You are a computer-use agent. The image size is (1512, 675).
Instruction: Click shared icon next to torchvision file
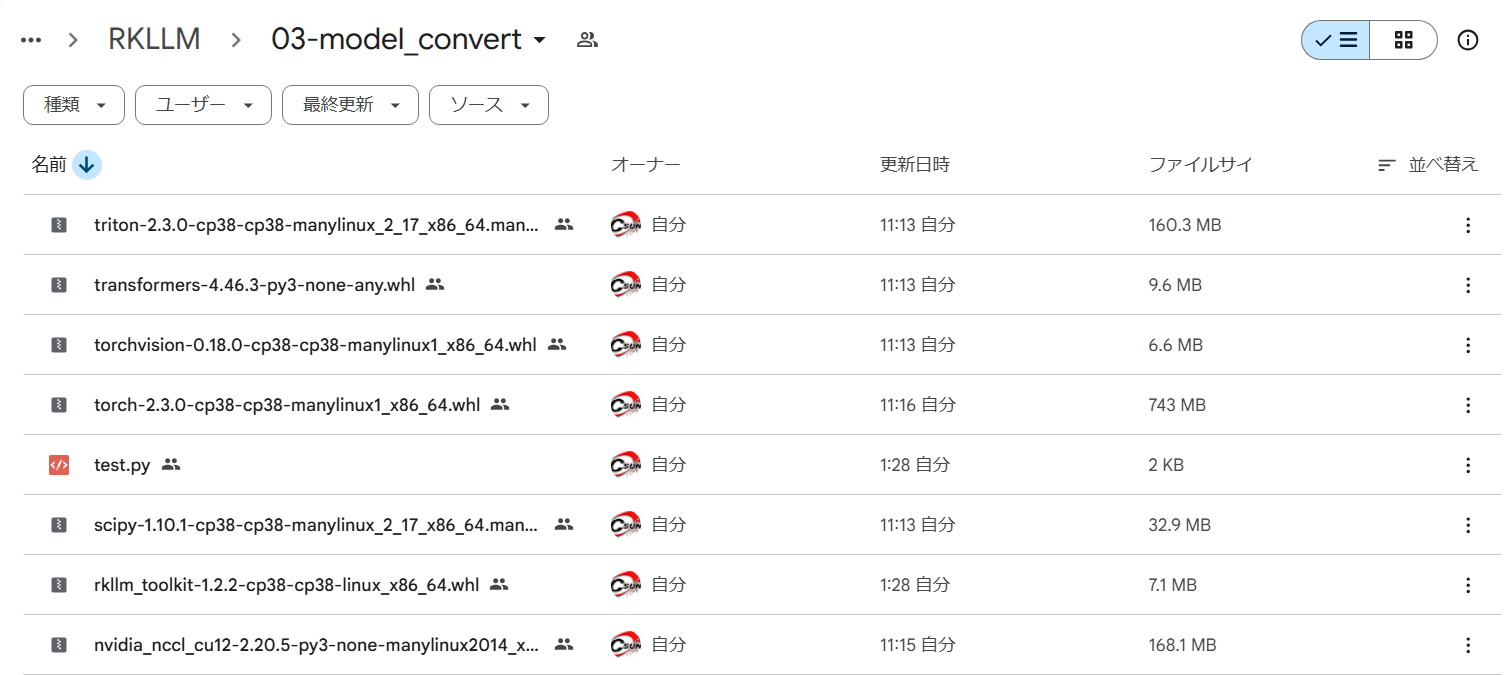tap(557, 345)
